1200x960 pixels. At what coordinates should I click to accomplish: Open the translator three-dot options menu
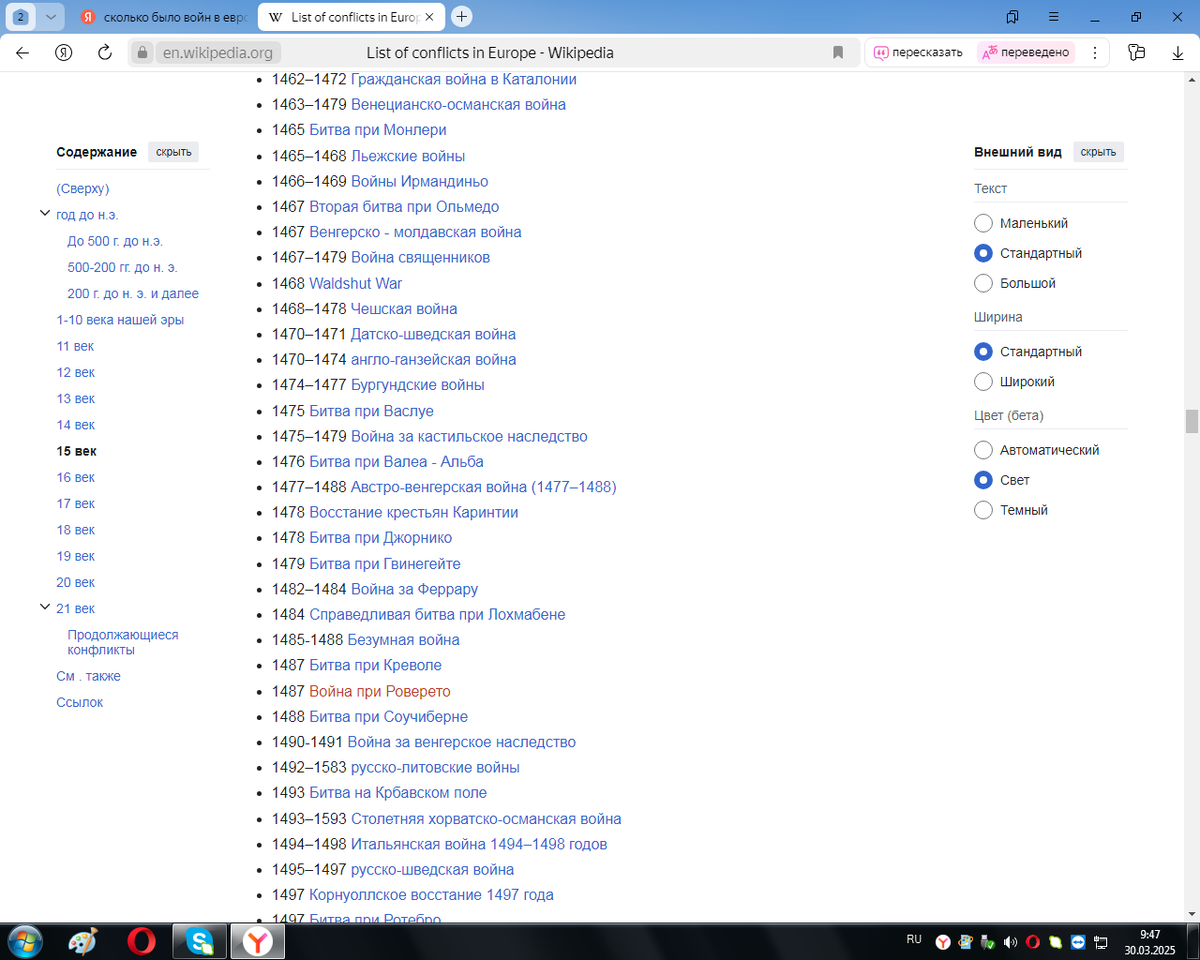(1095, 53)
